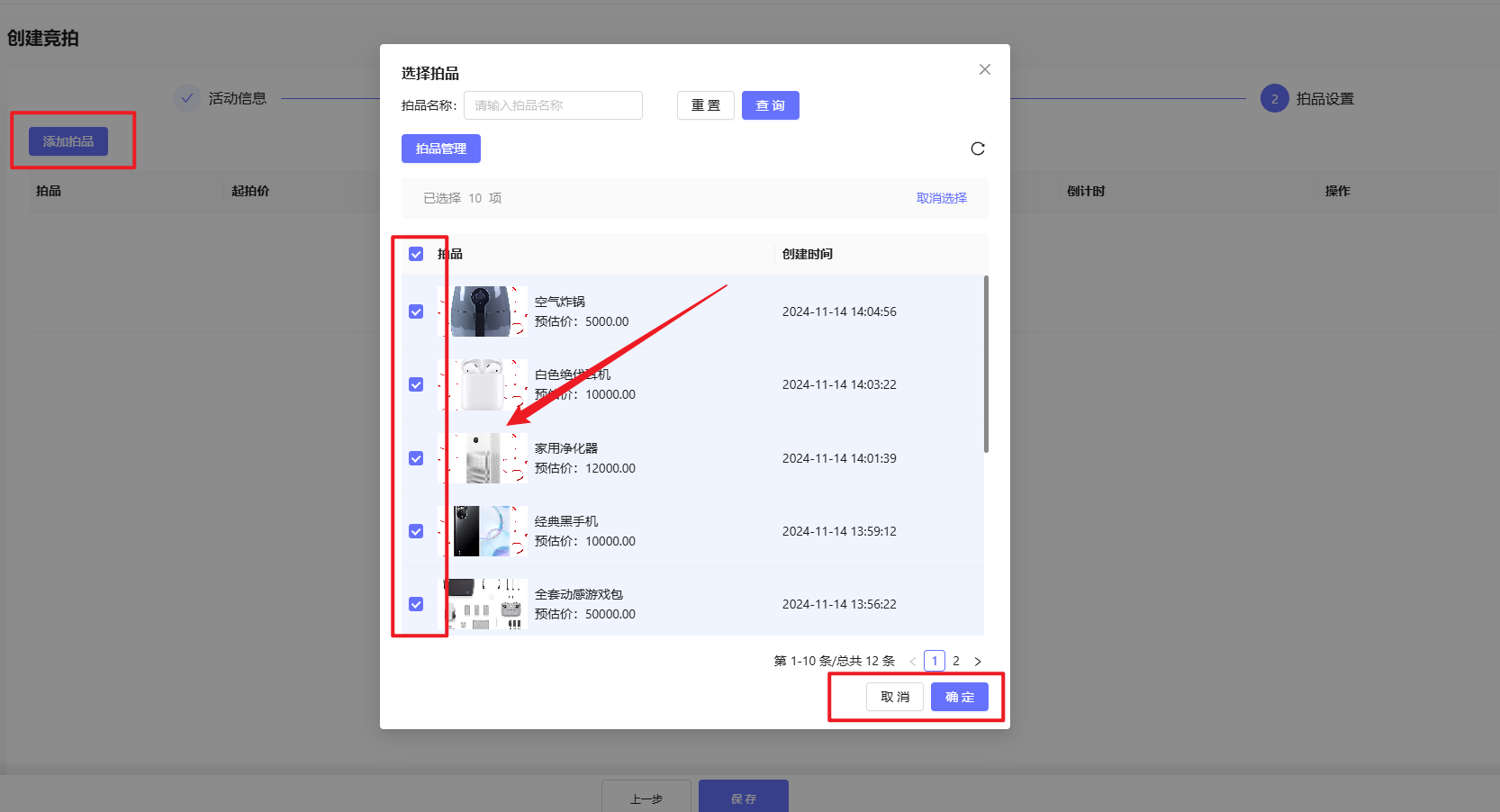Open 拍品管理 button
This screenshot has width=1500, height=812.
[440, 149]
